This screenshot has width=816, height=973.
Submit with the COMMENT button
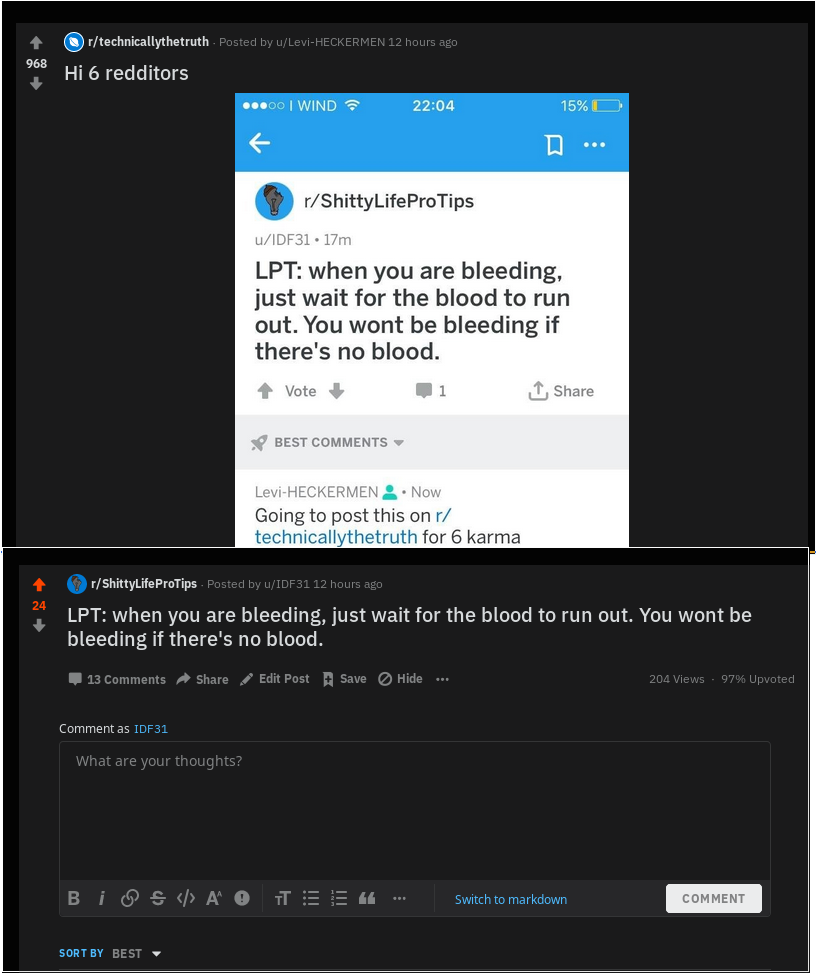pyautogui.click(x=714, y=899)
